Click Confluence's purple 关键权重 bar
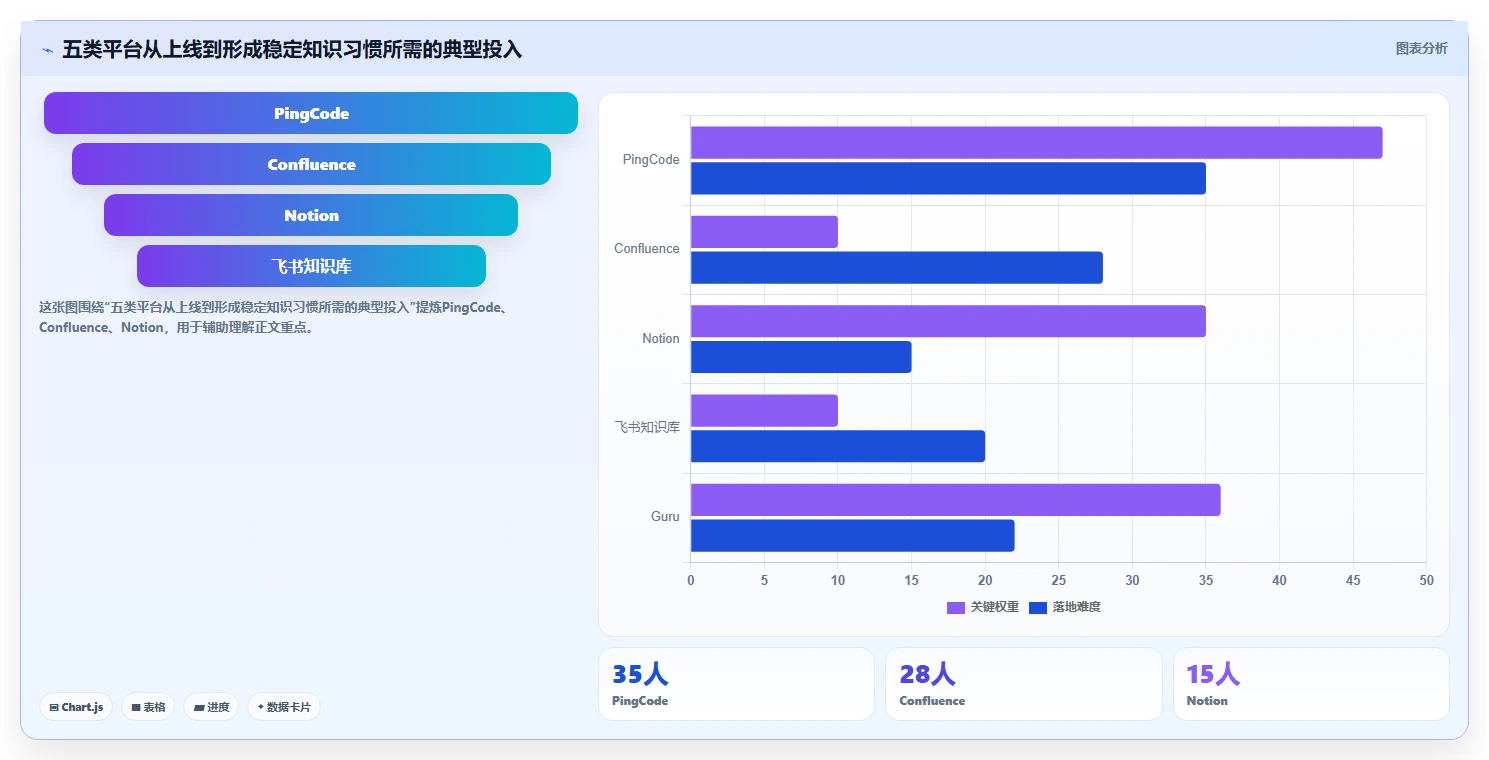The width and height of the screenshot is (1489, 760). [764, 232]
